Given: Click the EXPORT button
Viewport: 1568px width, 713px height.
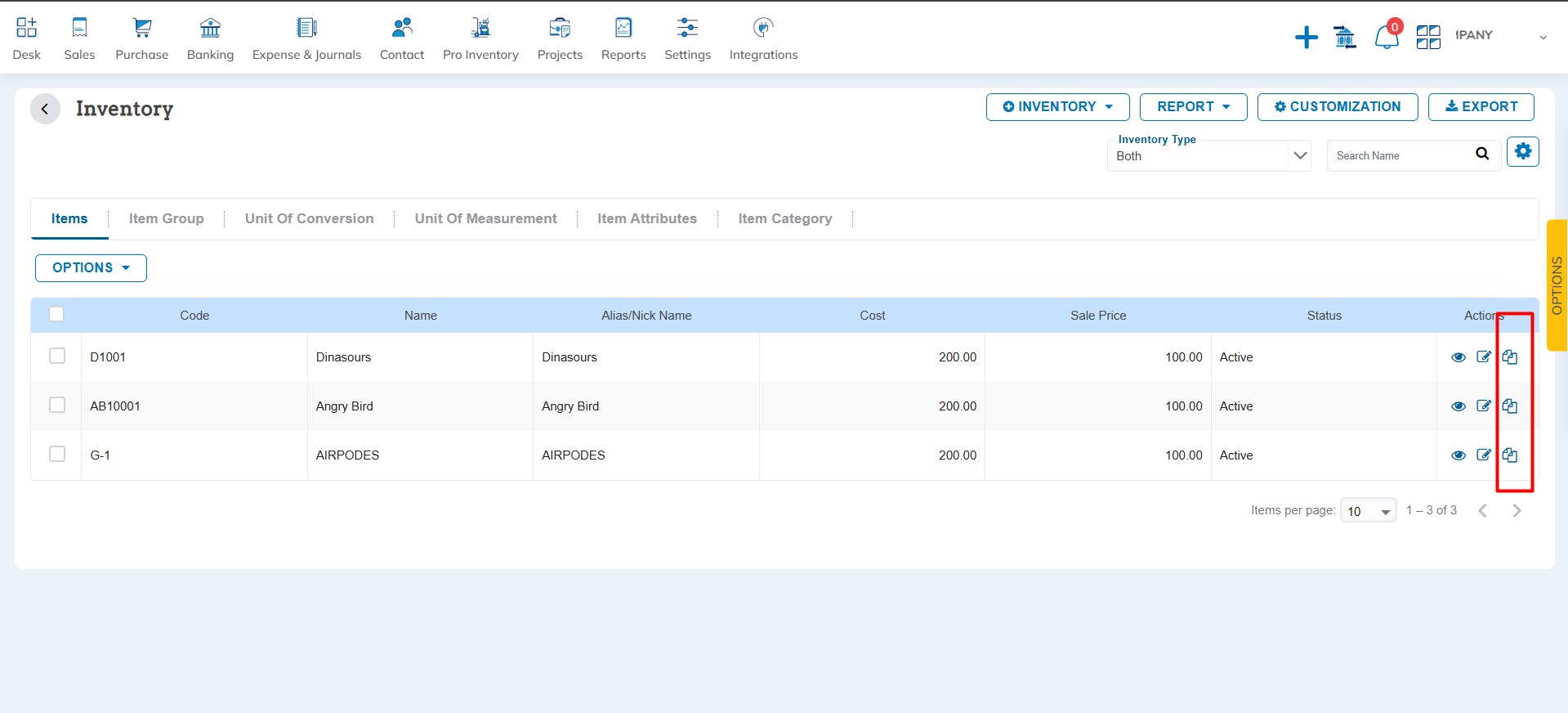Looking at the screenshot, I should click(x=1481, y=107).
